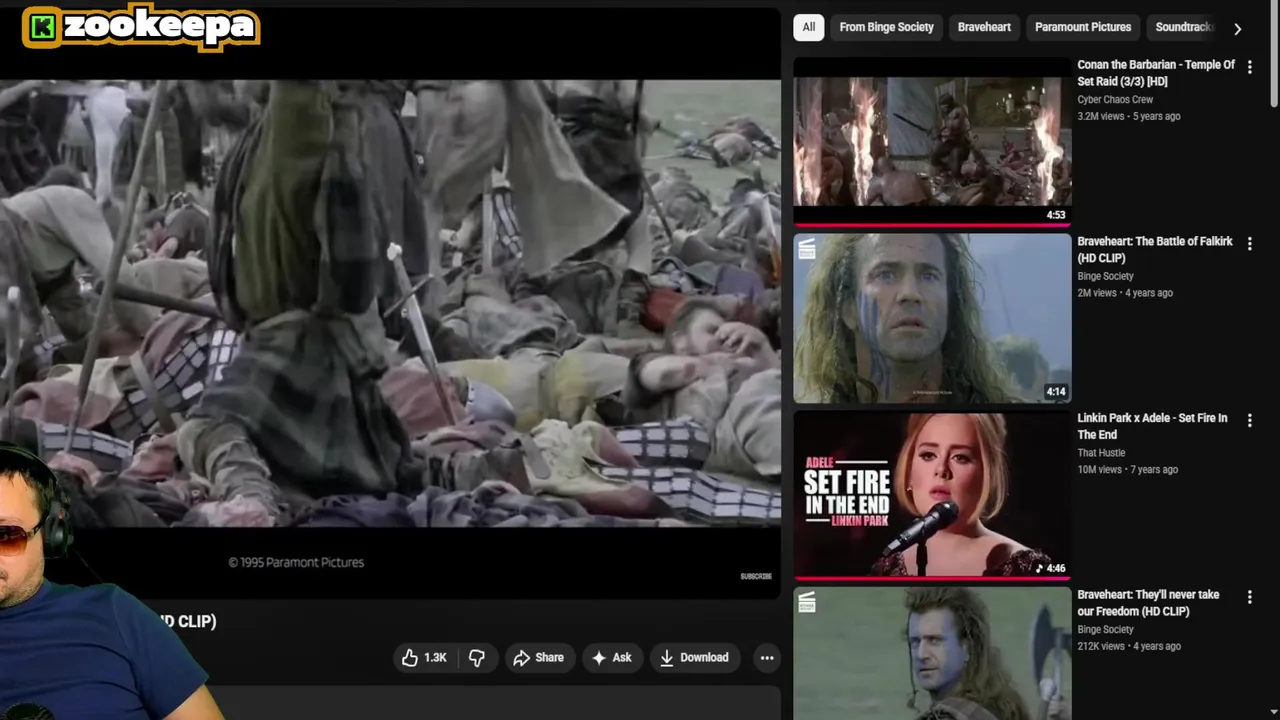Select the All filter chip
1280x720 pixels.
pos(808,27)
